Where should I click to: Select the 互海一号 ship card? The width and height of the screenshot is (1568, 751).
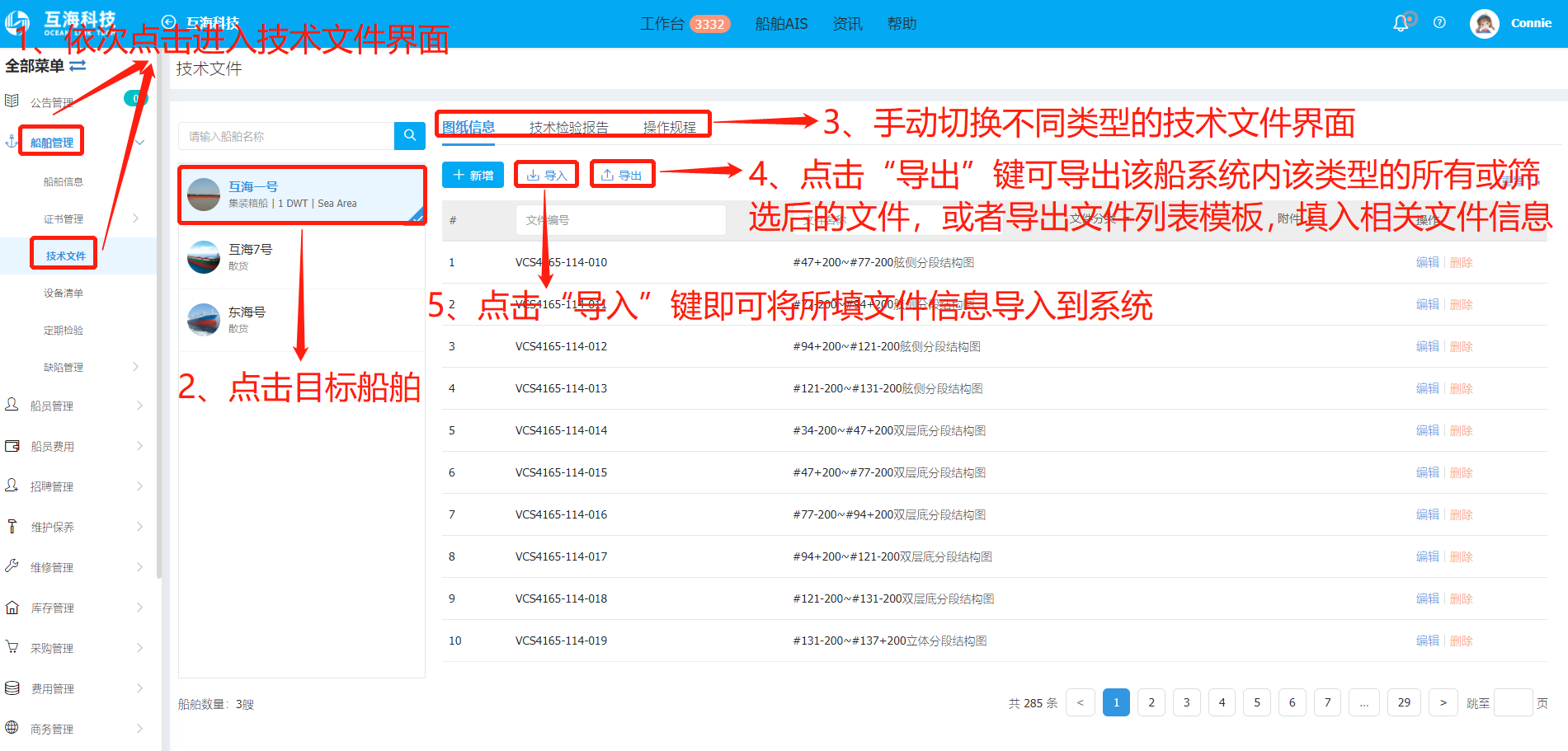[302, 195]
